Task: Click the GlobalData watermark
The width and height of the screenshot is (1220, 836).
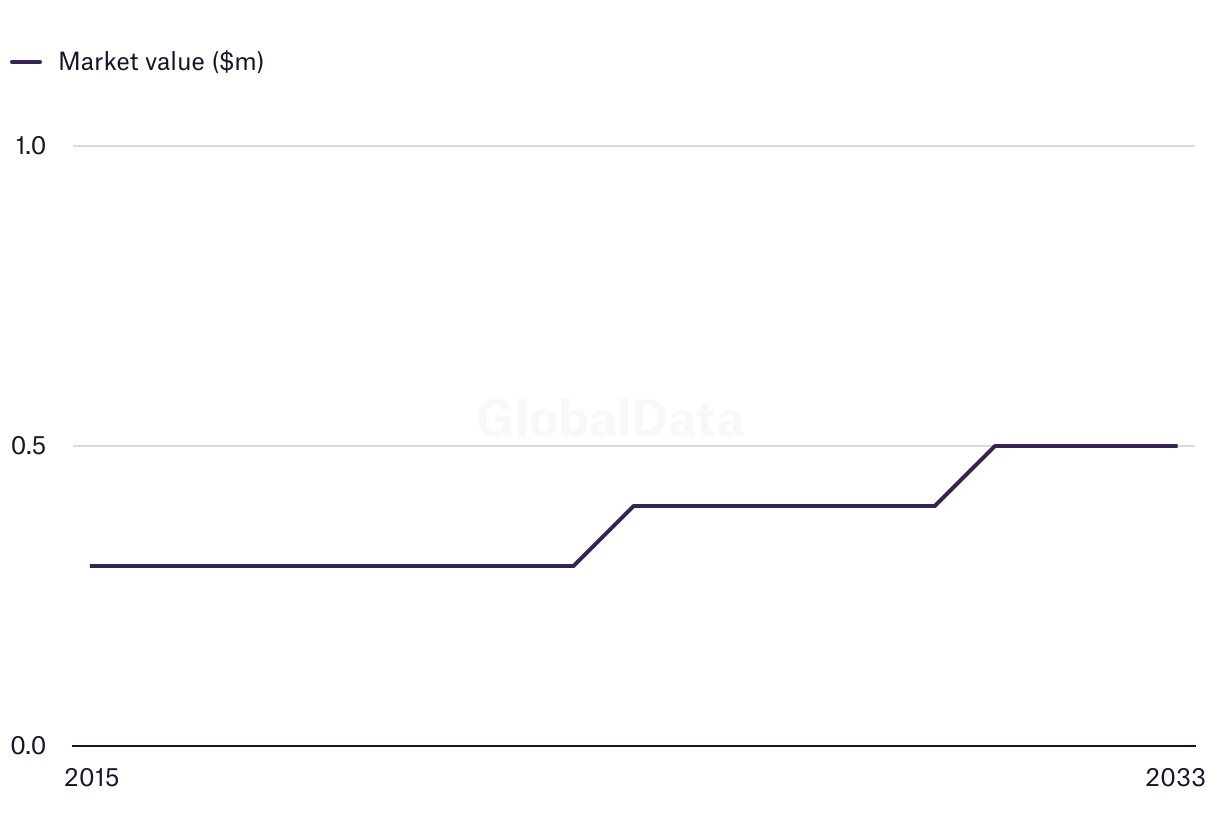Action: click(610, 418)
